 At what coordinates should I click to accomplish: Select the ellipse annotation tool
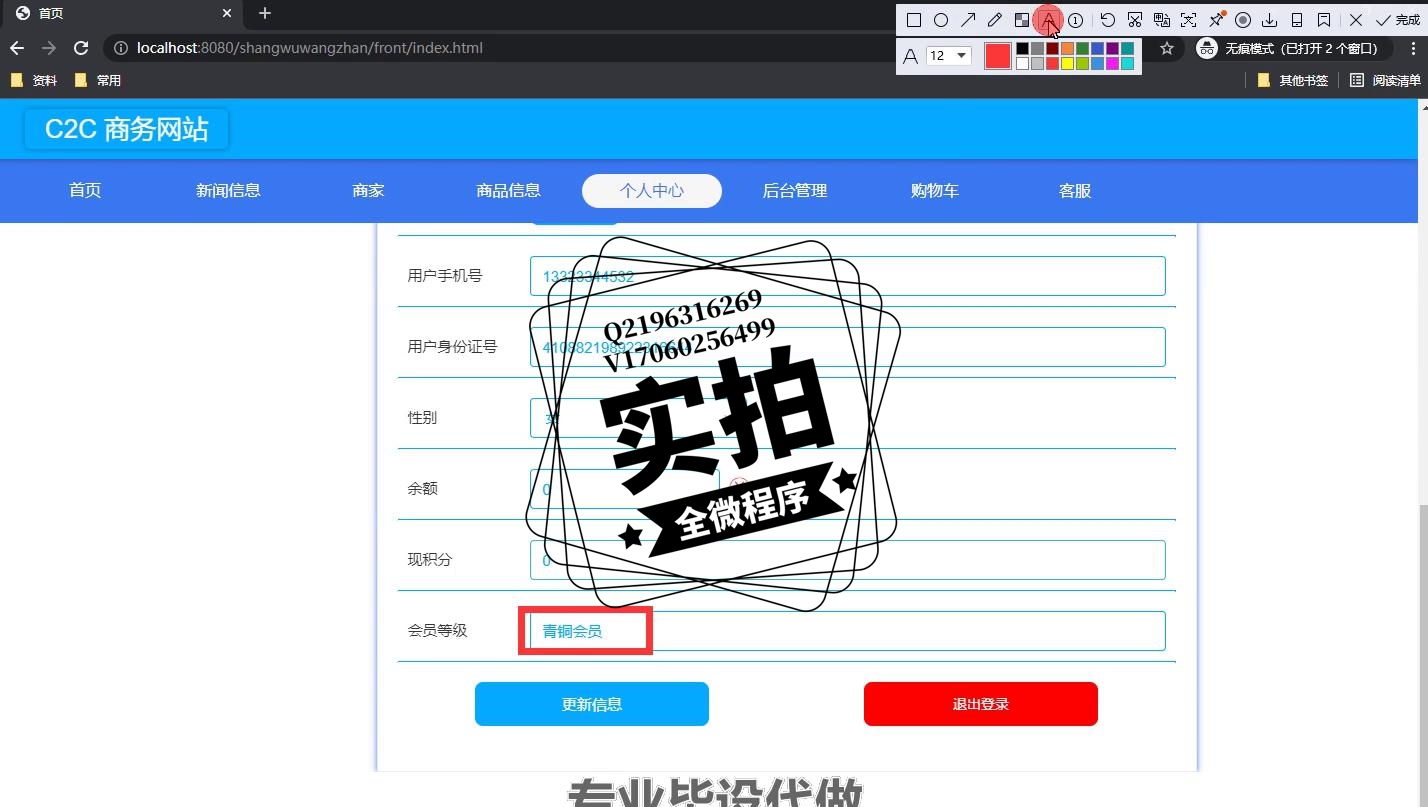pos(941,20)
